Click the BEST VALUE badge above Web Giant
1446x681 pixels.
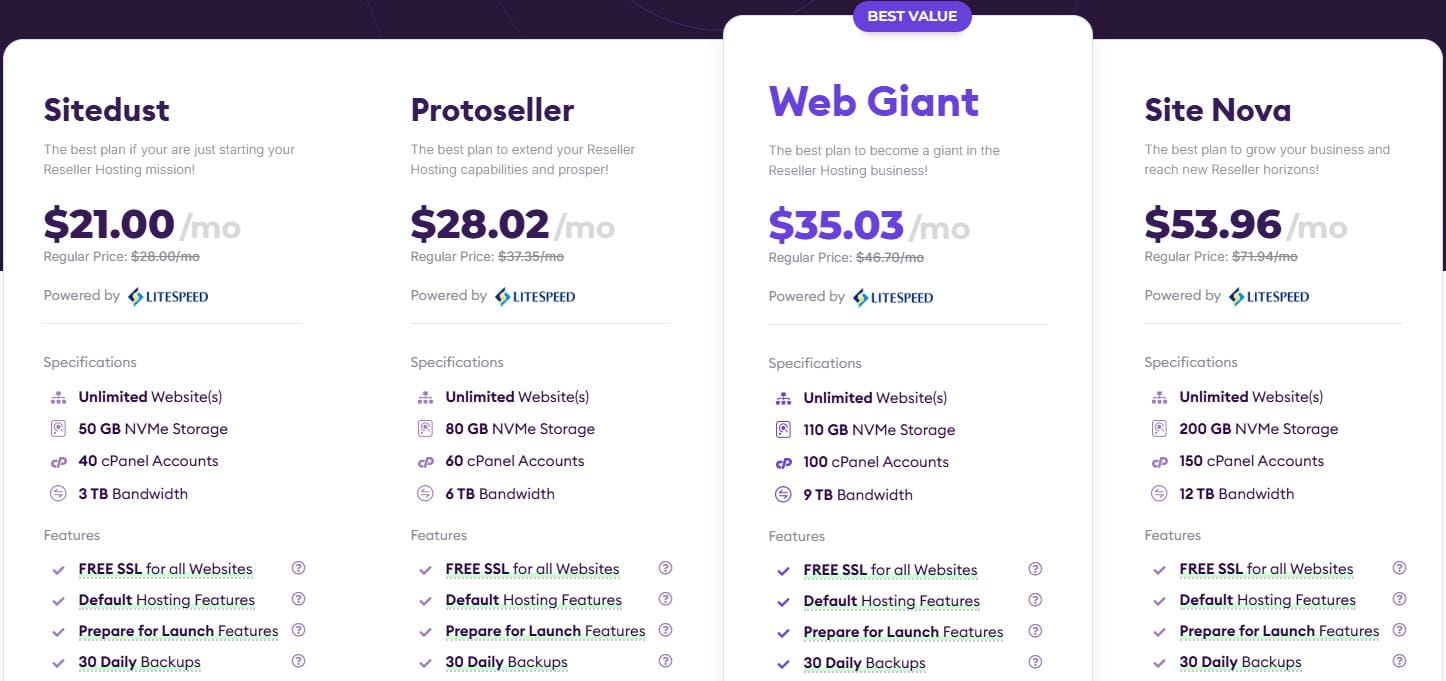911,16
